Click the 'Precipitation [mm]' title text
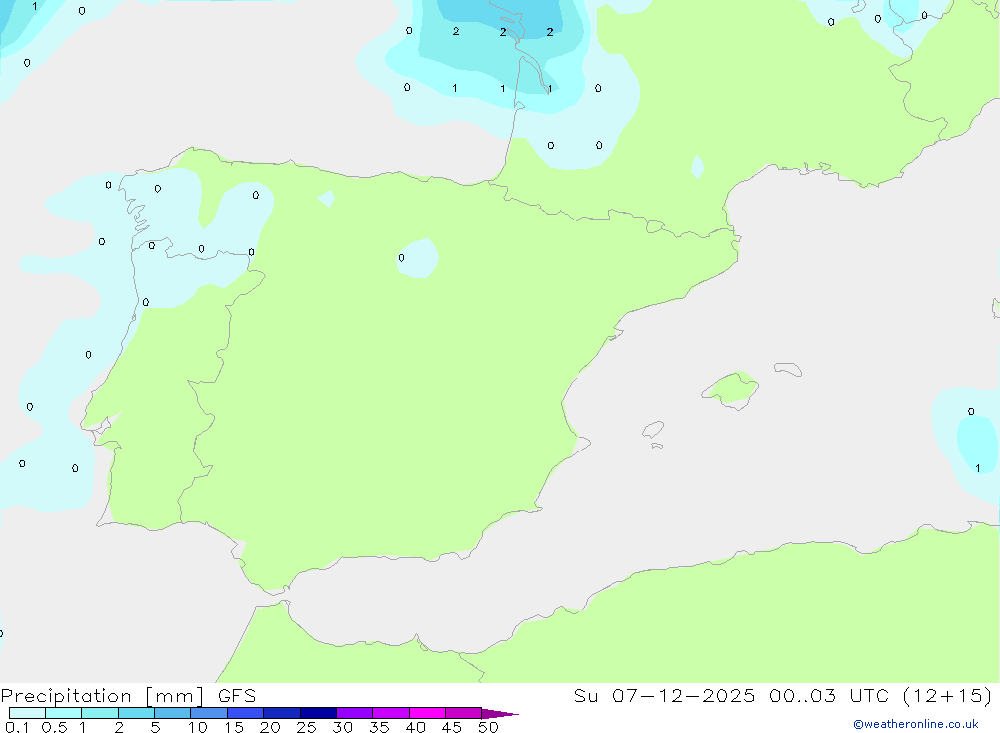 (102, 696)
